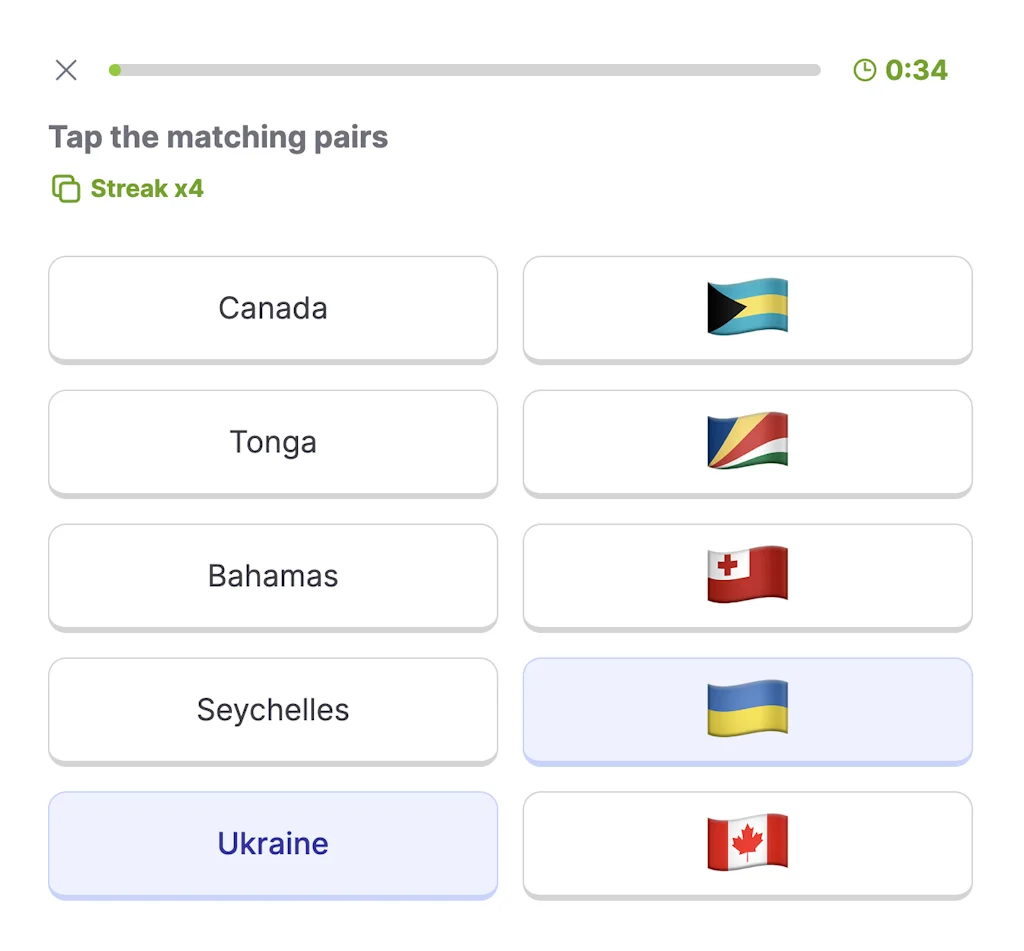Click the 0:34 countdown timer

tap(920, 70)
